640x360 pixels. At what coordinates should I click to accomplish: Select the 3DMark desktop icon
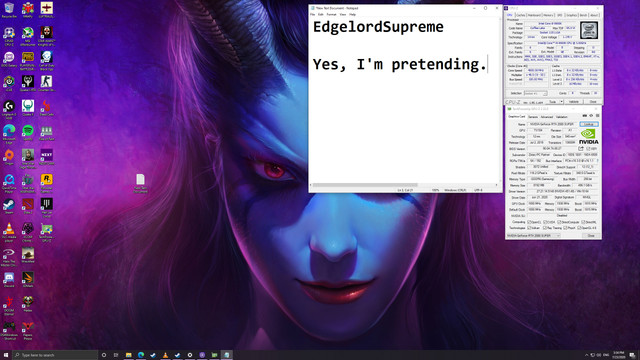pyautogui.click(x=28, y=280)
